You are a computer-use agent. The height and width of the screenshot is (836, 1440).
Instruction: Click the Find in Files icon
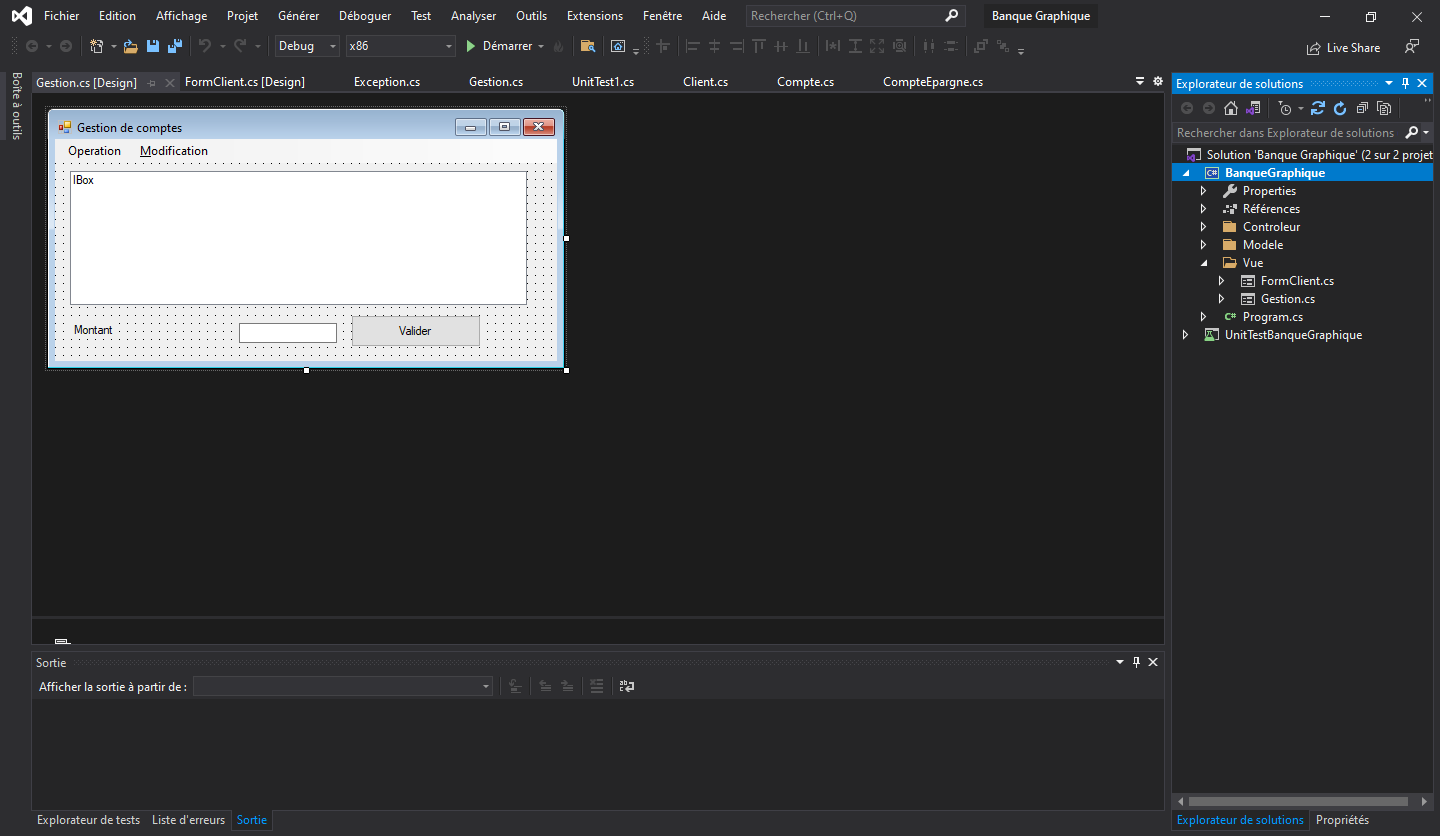[x=588, y=46]
